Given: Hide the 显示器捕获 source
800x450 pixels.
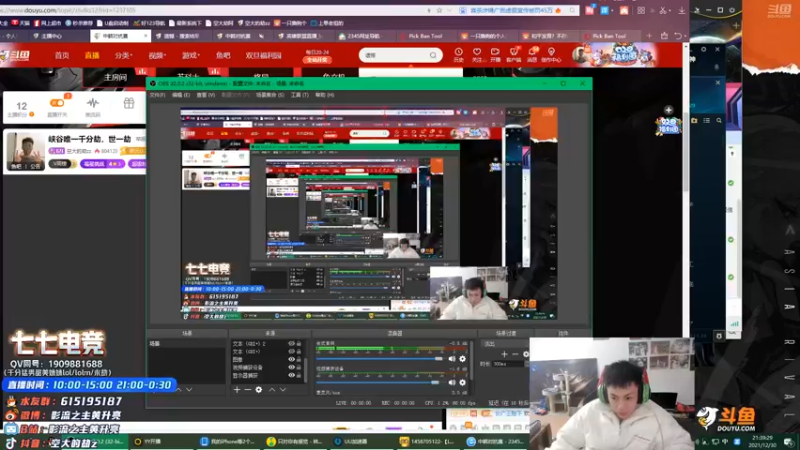Looking at the screenshot, I should coord(291,375).
